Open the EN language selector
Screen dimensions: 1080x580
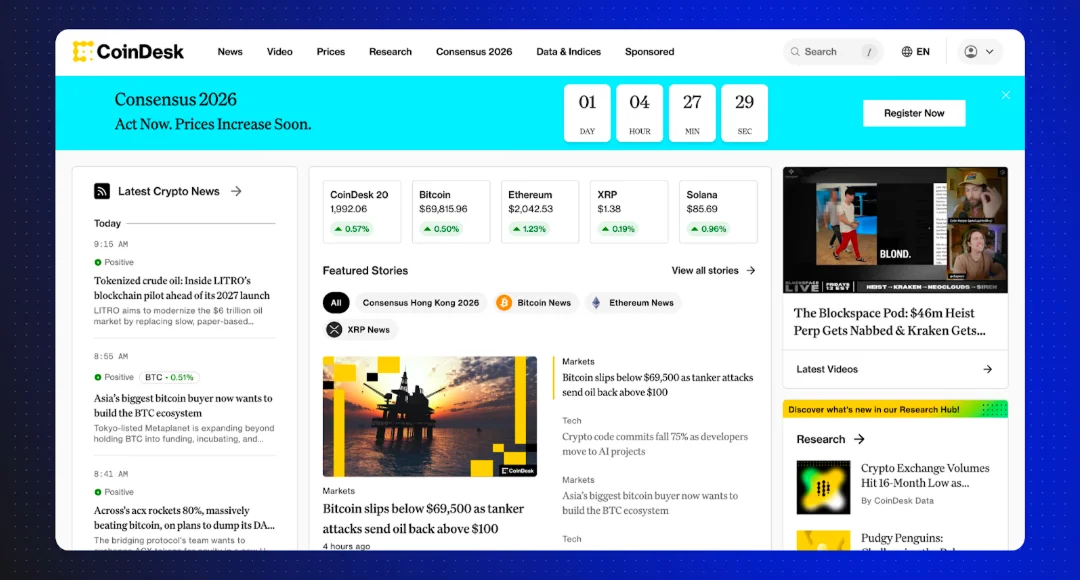pyautogui.click(x=915, y=52)
